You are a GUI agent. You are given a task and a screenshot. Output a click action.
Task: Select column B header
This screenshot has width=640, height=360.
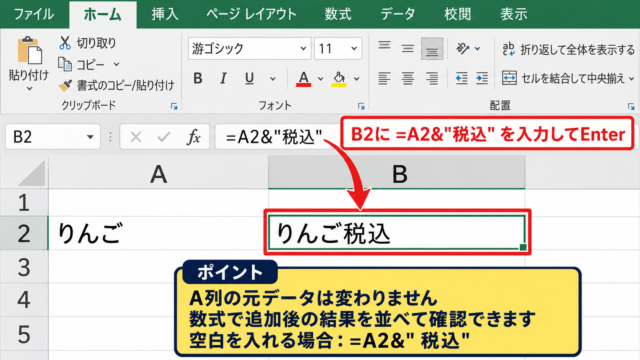[x=397, y=173]
